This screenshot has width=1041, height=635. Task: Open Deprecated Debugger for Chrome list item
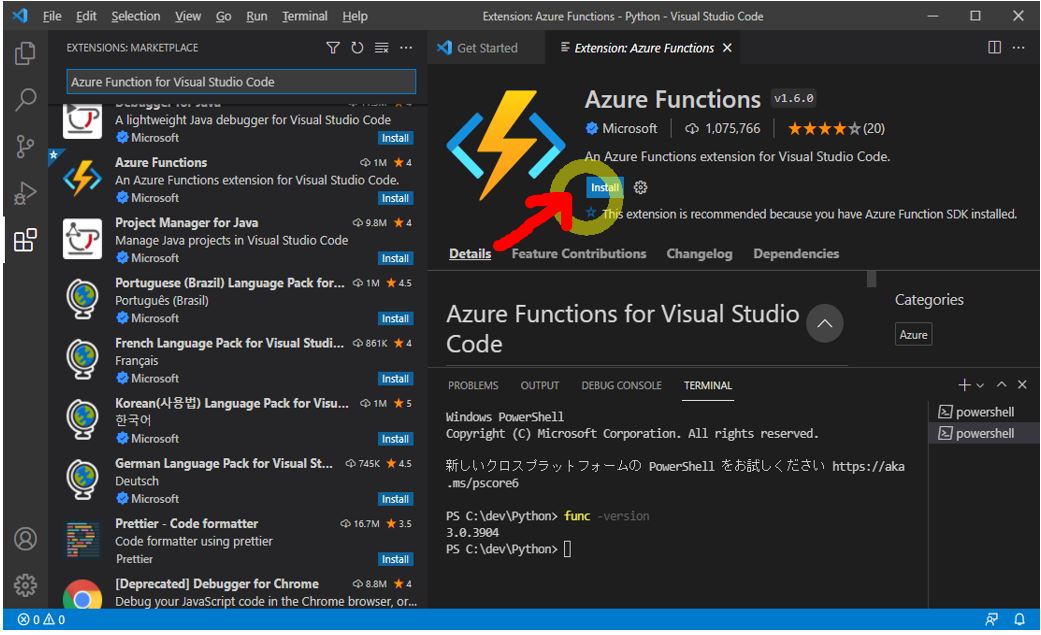pyautogui.click(x=238, y=592)
